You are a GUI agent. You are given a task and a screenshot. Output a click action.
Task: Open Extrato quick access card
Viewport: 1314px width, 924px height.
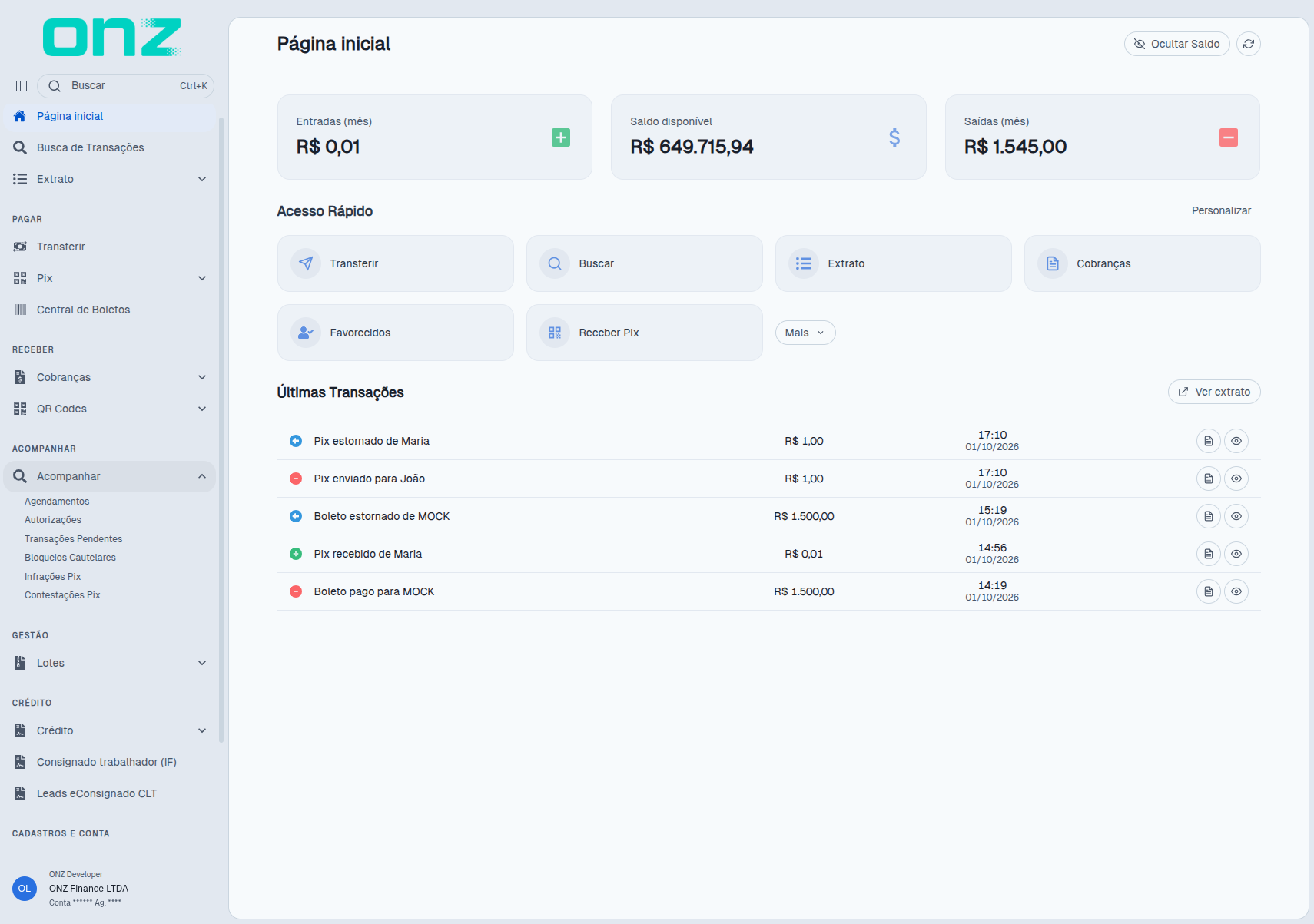click(x=894, y=263)
